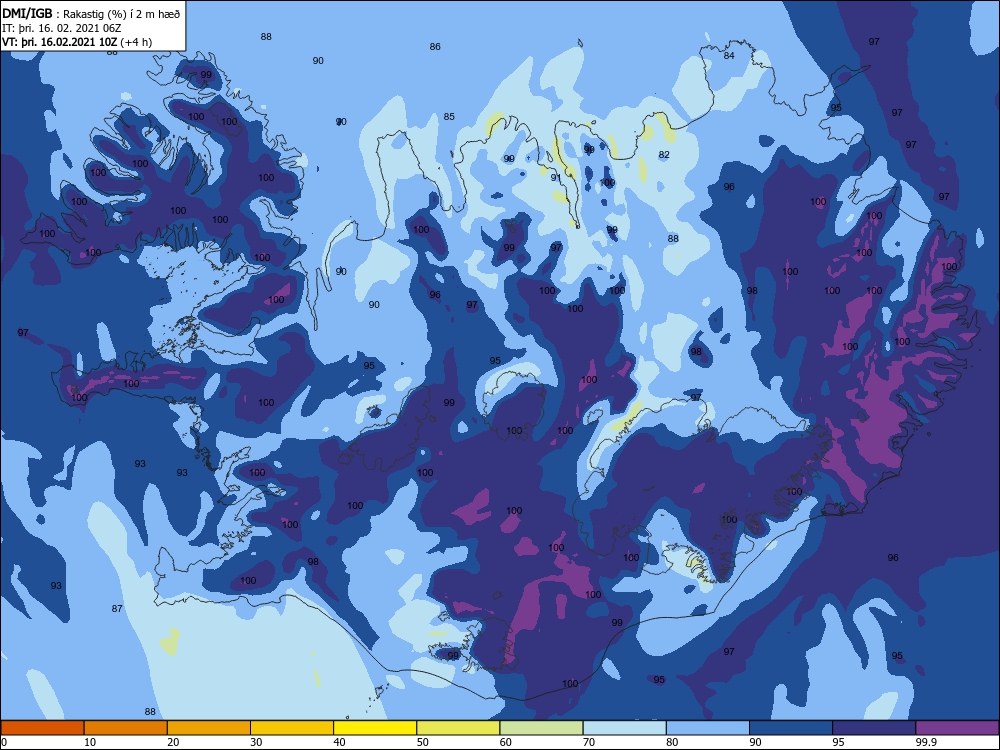Click the "DMI/IGB" title in the header box
This screenshot has width=1000, height=750.
[x=27, y=13]
